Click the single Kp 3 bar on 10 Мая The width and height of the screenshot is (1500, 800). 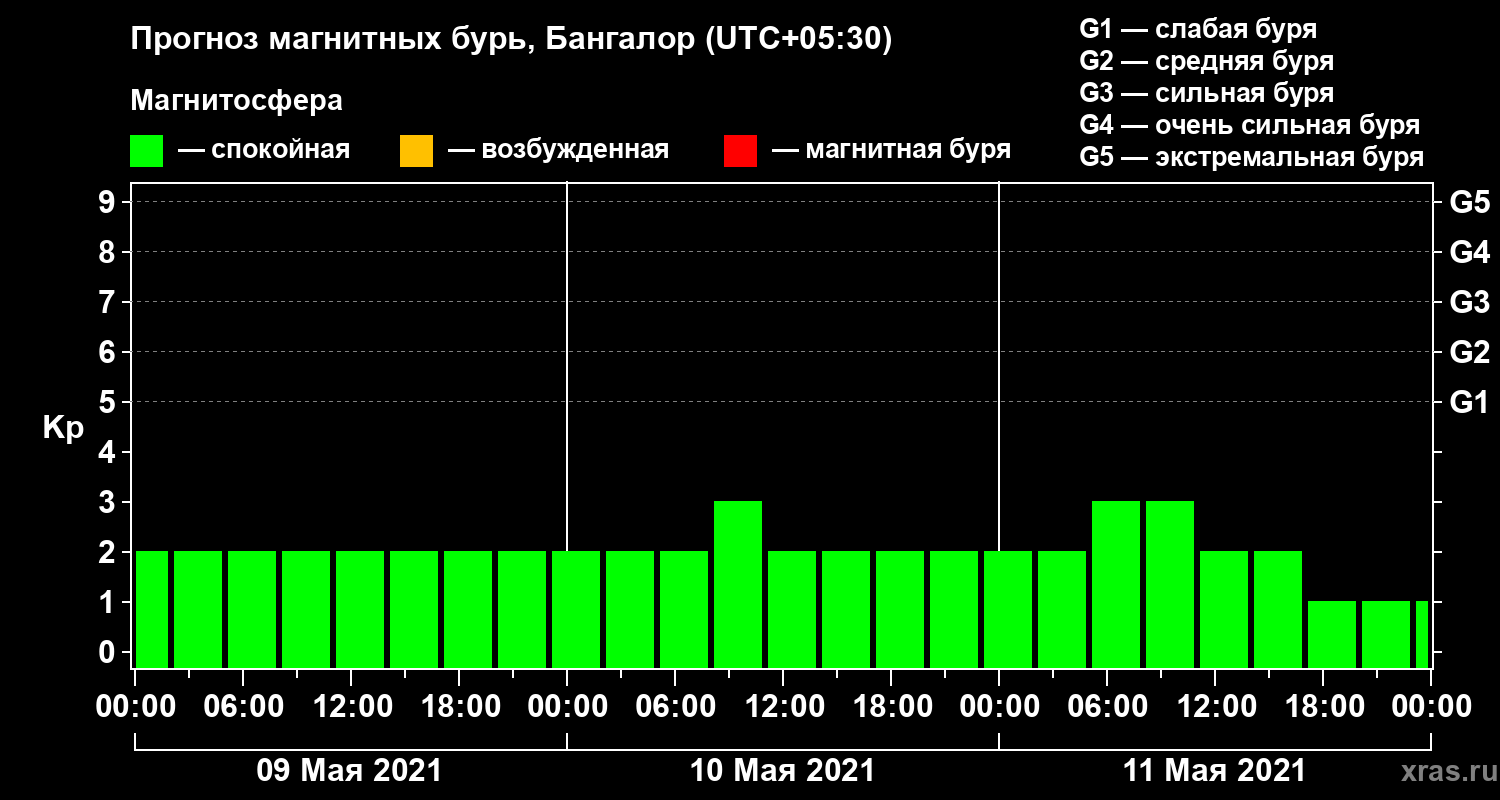[738, 584]
